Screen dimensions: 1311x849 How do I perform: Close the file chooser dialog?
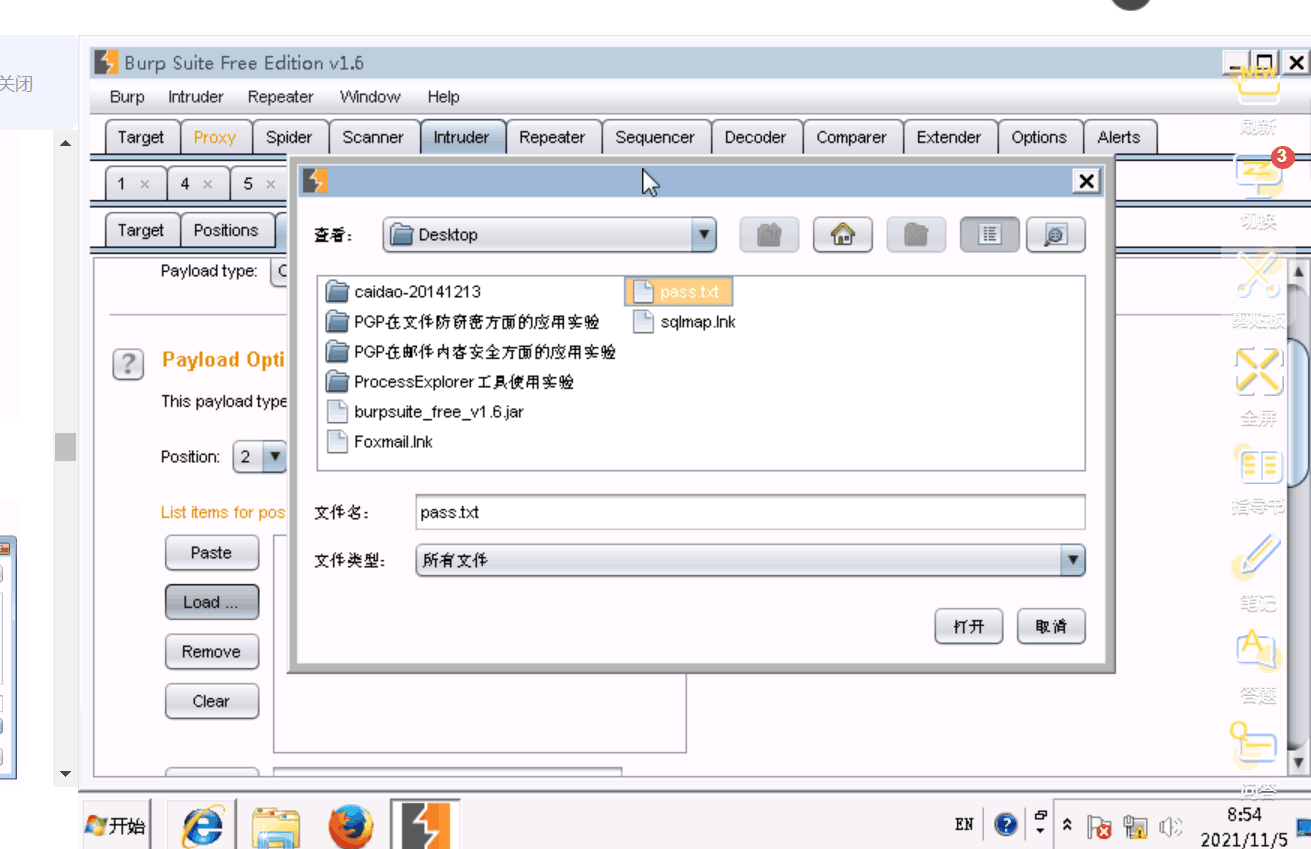1086,181
